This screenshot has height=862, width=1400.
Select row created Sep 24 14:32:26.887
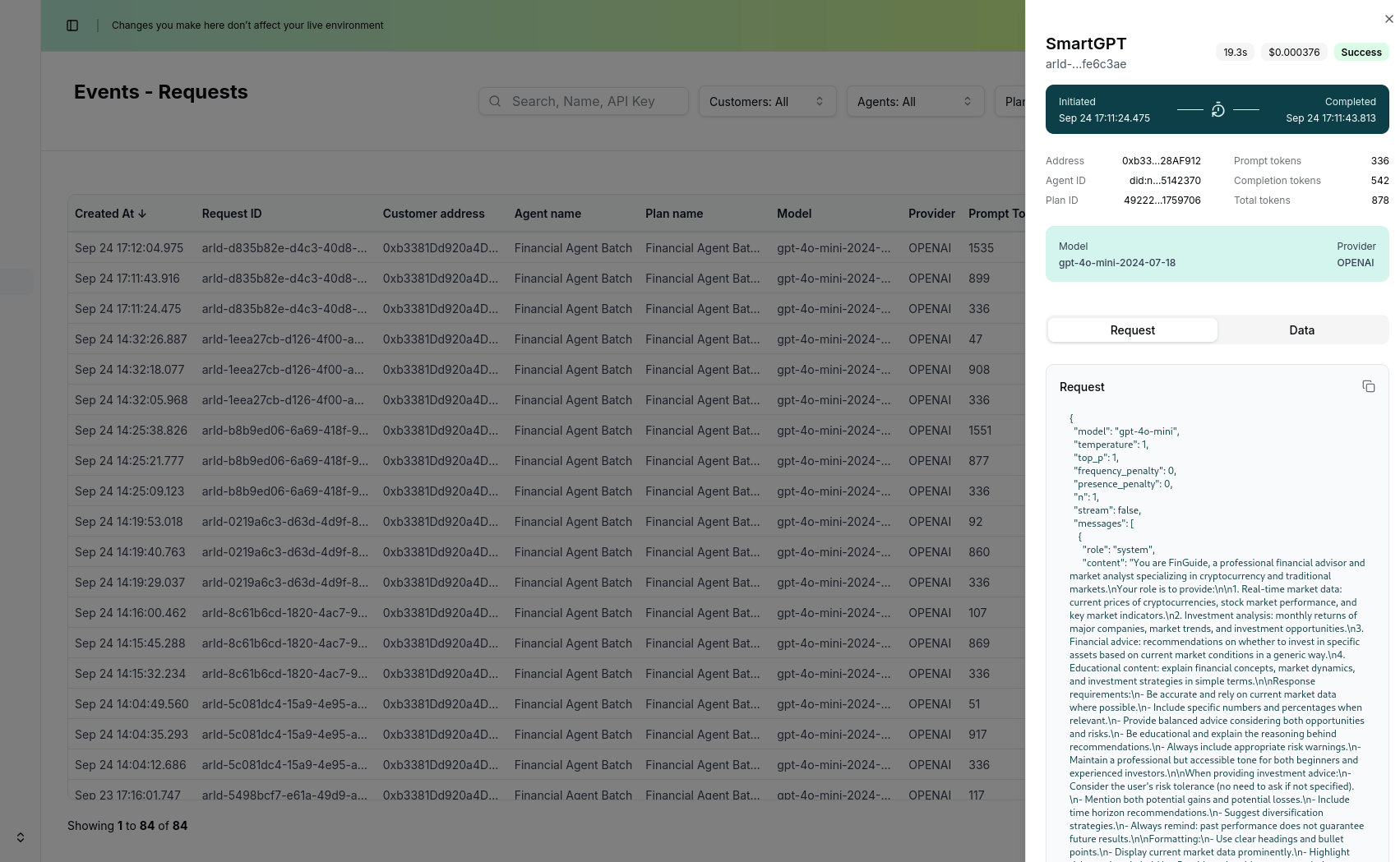(x=547, y=339)
